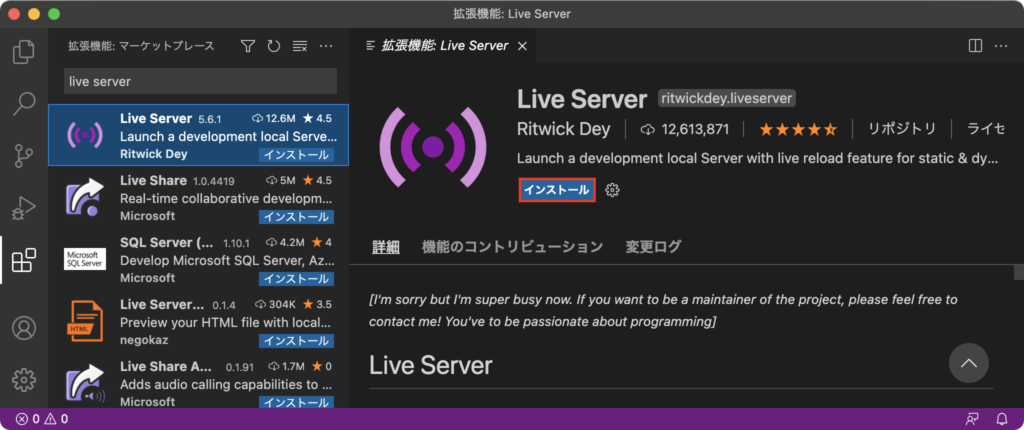The width and height of the screenshot is (1024, 430).
Task: Open the Accounts icon in the activity bar
Action: [24, 328]
